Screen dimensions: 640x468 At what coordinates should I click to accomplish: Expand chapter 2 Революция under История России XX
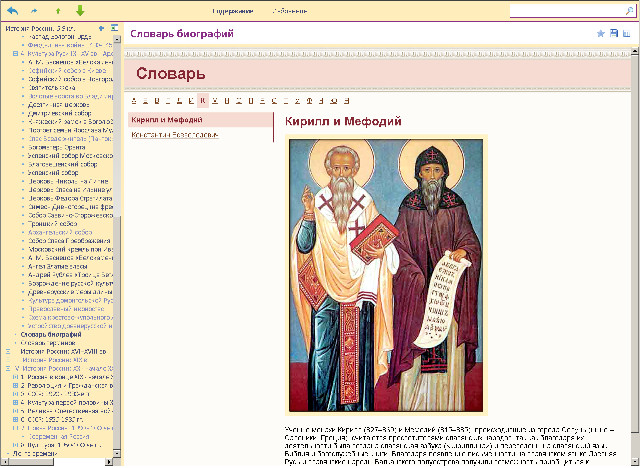tap(16, 385)
